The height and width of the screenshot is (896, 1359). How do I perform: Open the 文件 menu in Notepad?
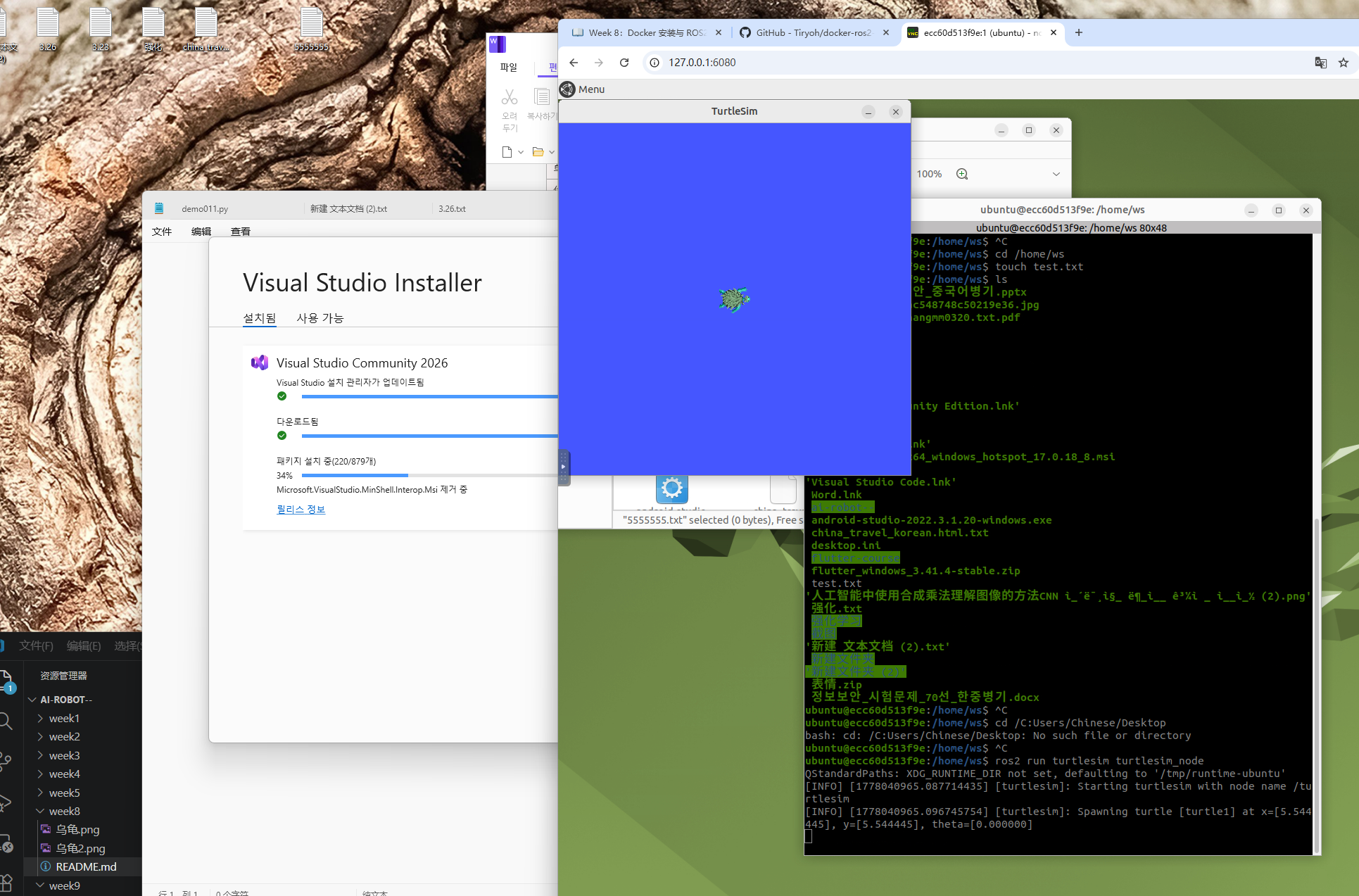(162, 232)
